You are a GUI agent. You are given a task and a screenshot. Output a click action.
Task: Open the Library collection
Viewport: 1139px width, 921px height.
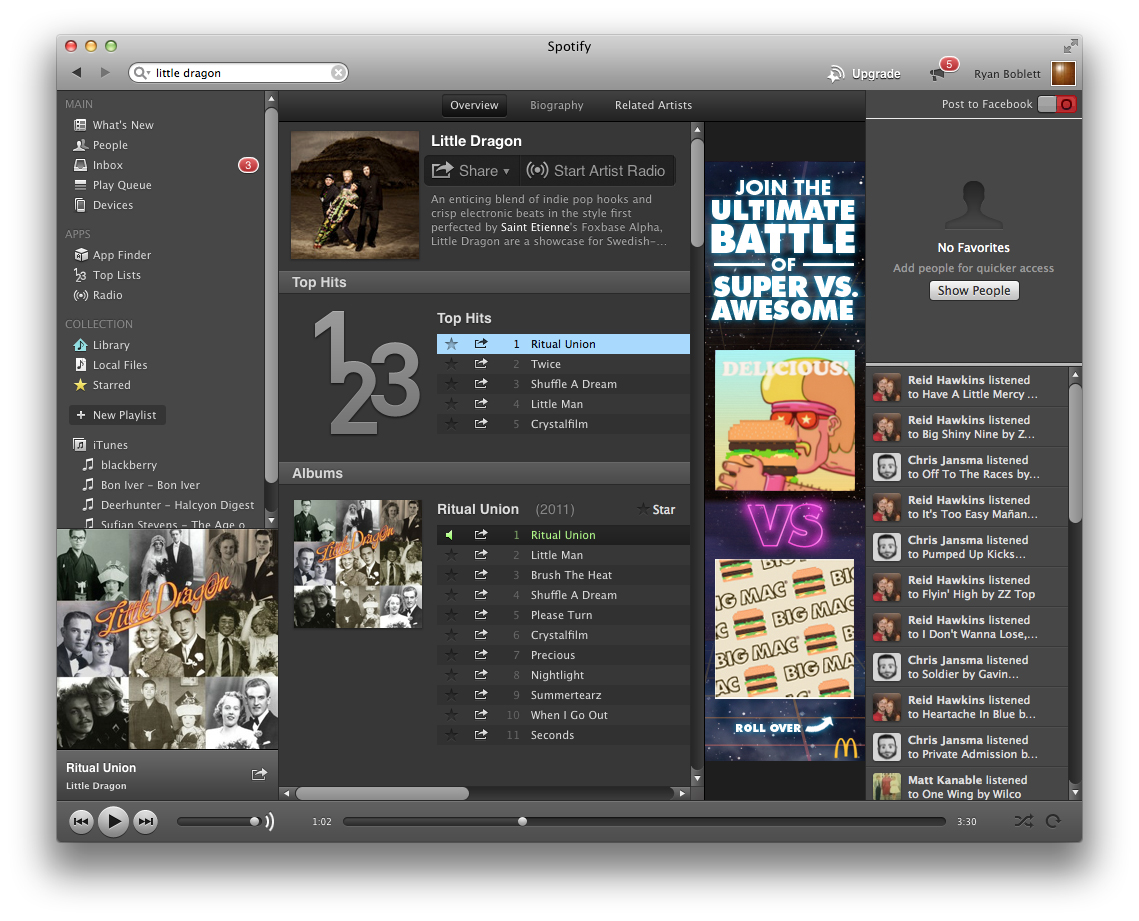[102, 345]
